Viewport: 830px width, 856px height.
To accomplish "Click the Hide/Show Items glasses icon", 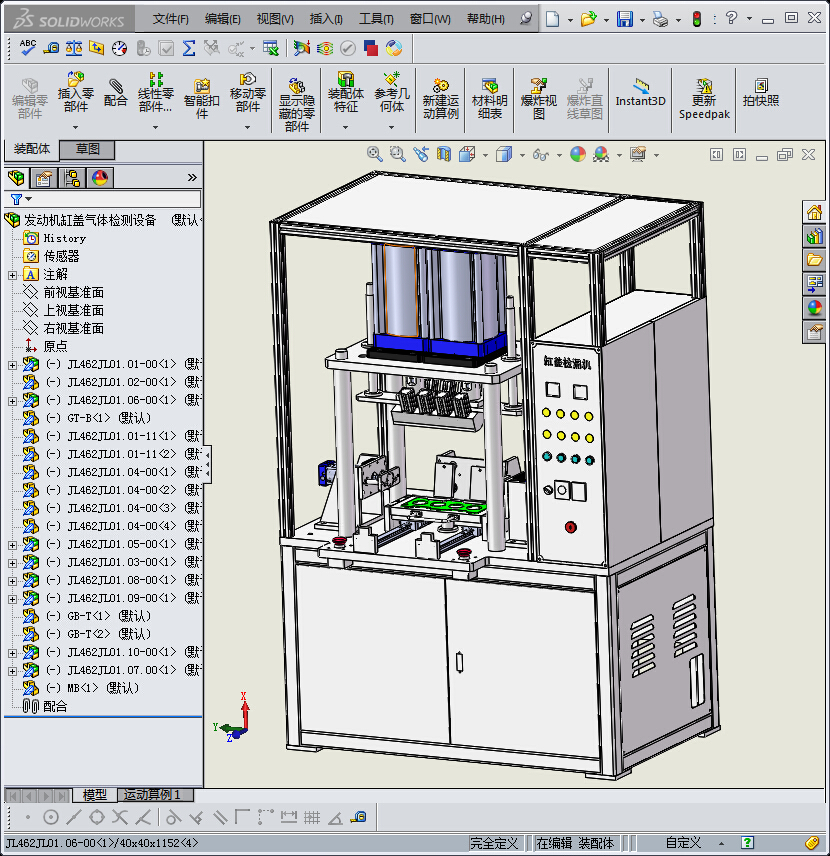I will [541, 155].
